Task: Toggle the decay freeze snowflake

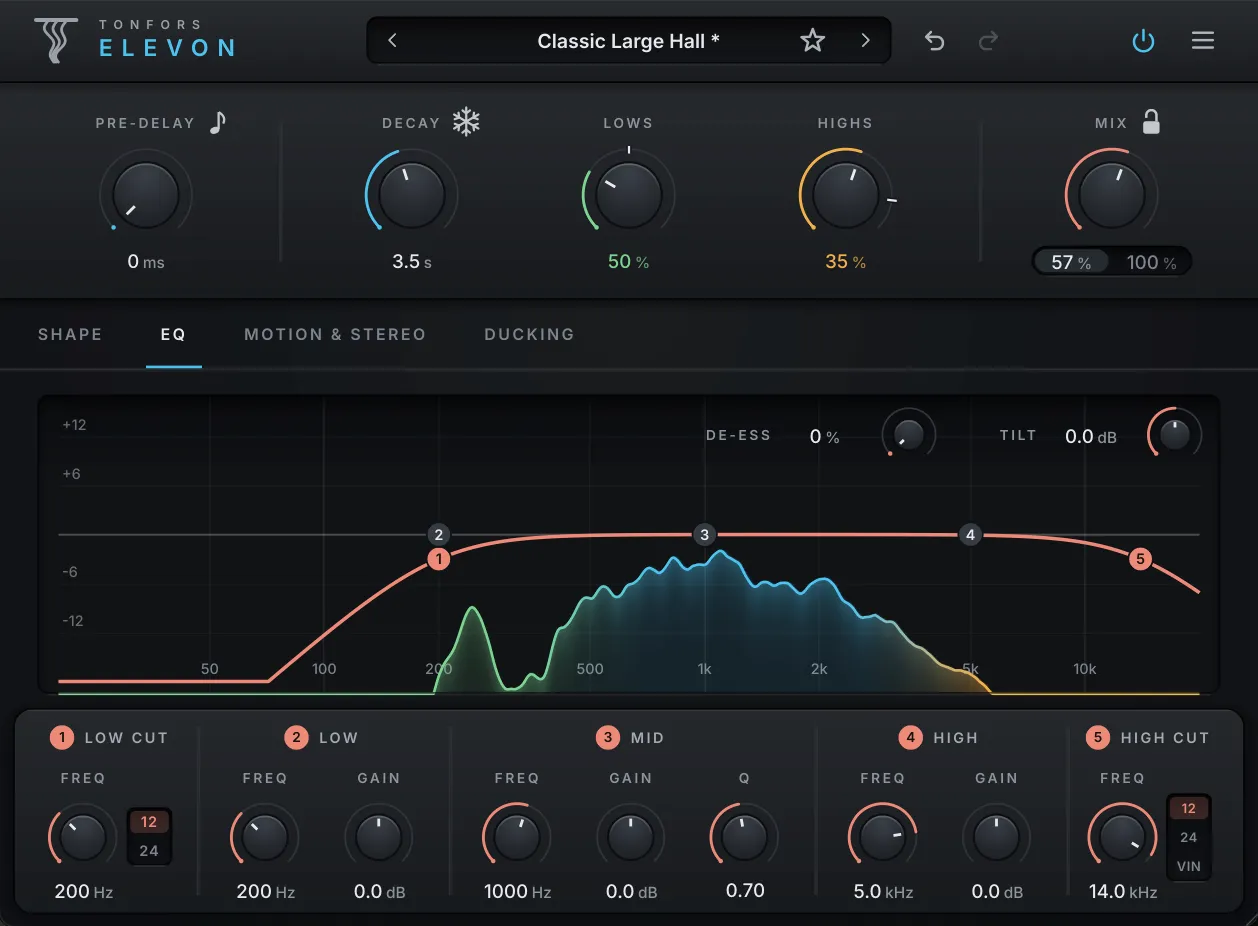Action: point(466,122)
